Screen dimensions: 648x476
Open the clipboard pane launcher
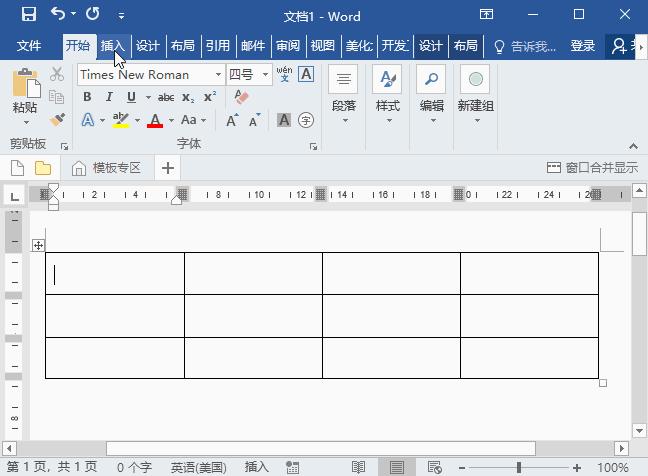tap(64, 146)
